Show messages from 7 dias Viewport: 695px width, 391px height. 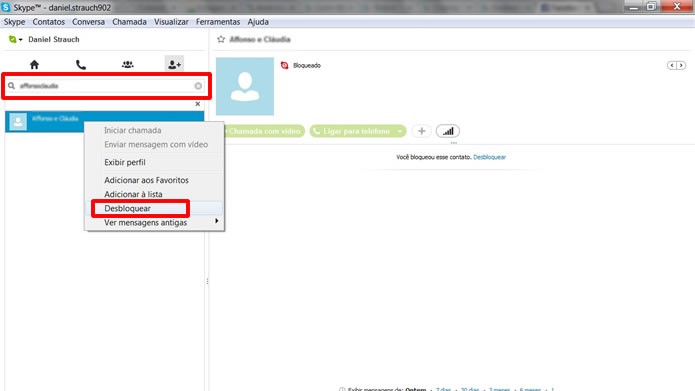pos(443,389)
